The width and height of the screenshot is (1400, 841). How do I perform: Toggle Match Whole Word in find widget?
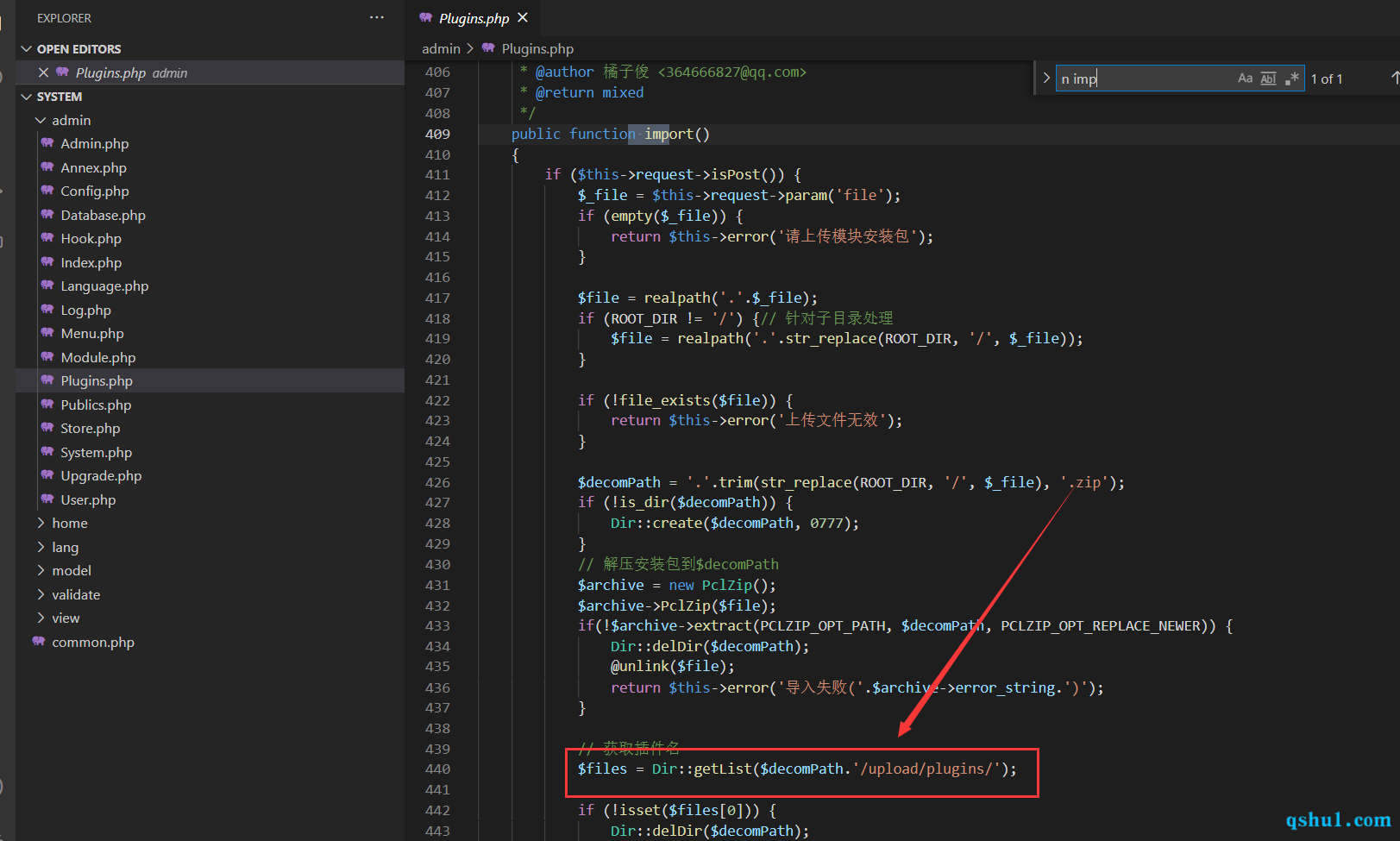pyautogui.click(x=1268, y=78)
